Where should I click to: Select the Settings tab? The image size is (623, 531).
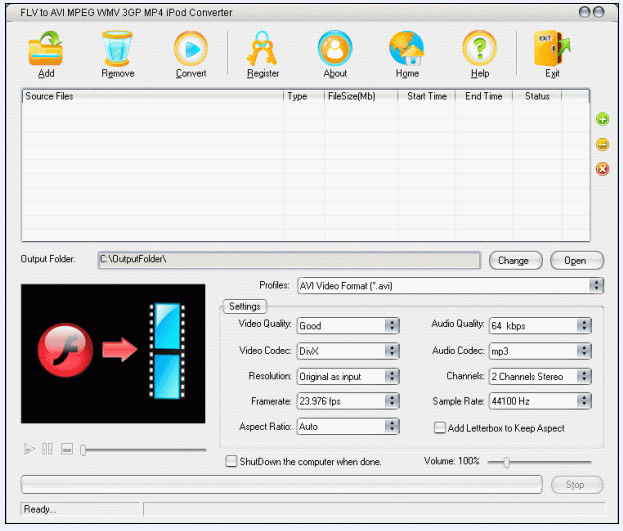pos(245,306)
